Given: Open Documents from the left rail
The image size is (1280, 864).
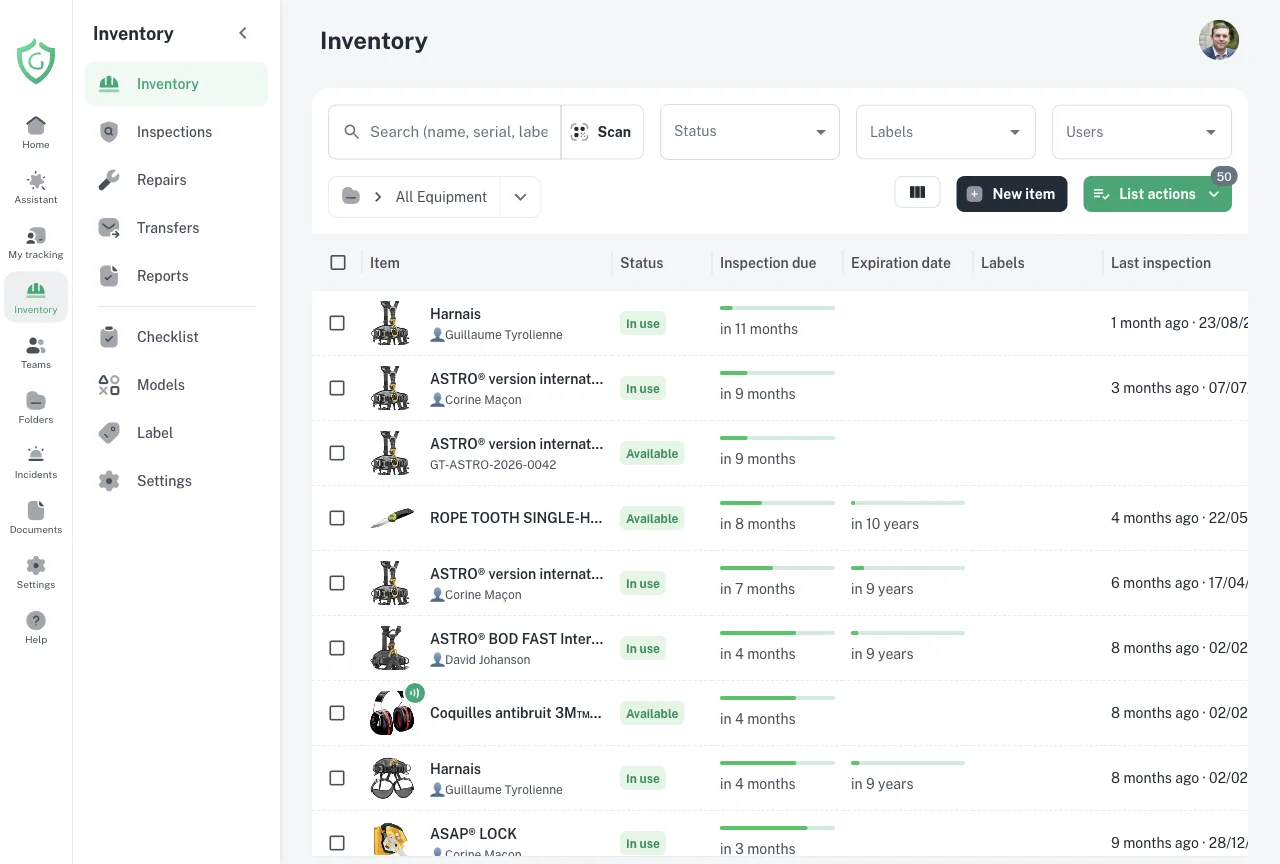Looking at the screenshot, I should 36,517.
